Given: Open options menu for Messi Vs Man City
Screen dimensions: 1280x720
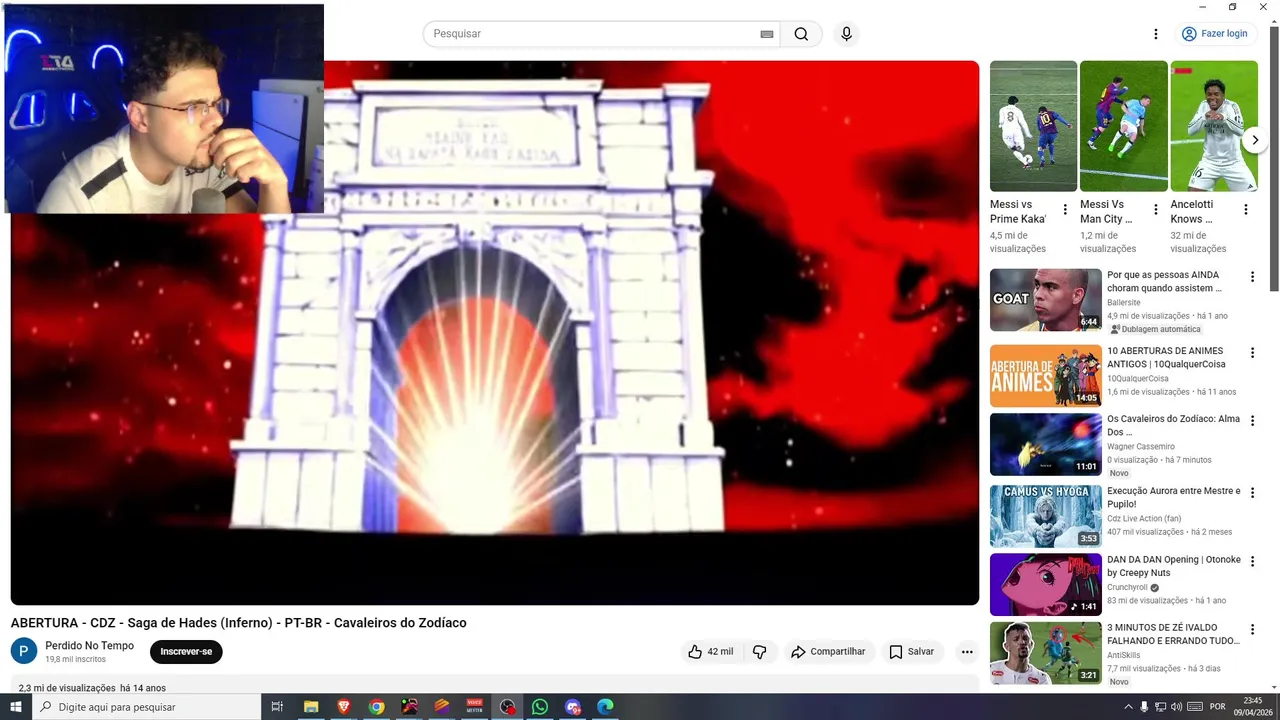Looking at the screenshot, I should coord(1156,210).
